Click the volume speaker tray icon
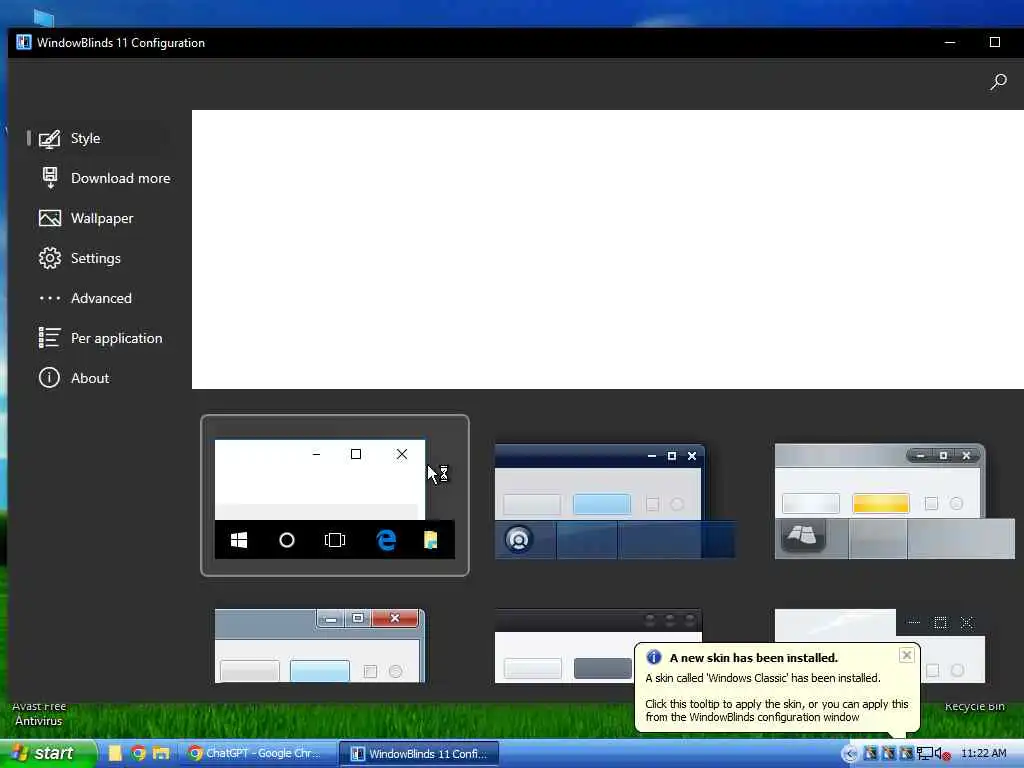The height and width of the screenshot is (768, 1024). pos(942,754)
